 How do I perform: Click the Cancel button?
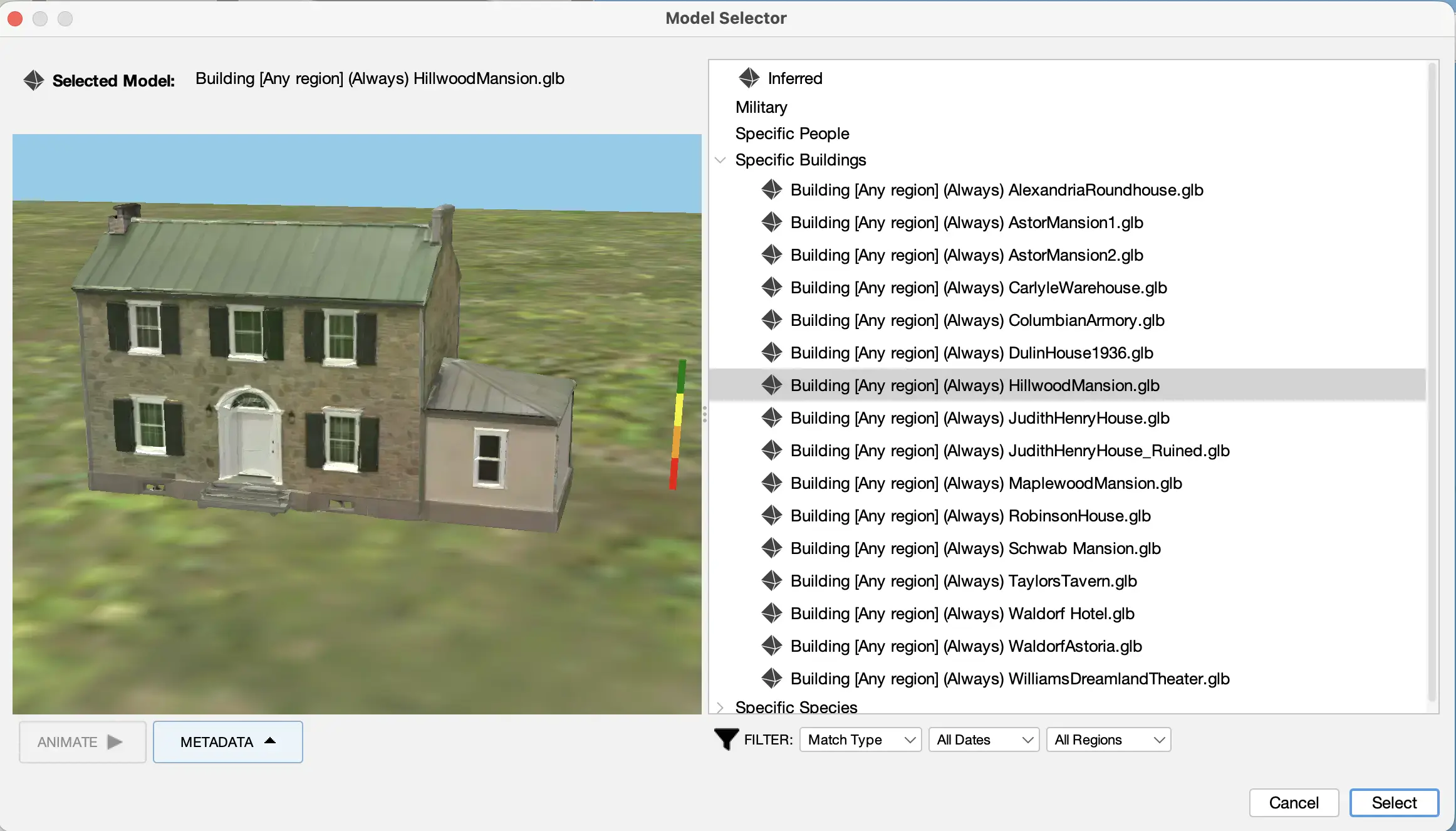point(1294,803)
